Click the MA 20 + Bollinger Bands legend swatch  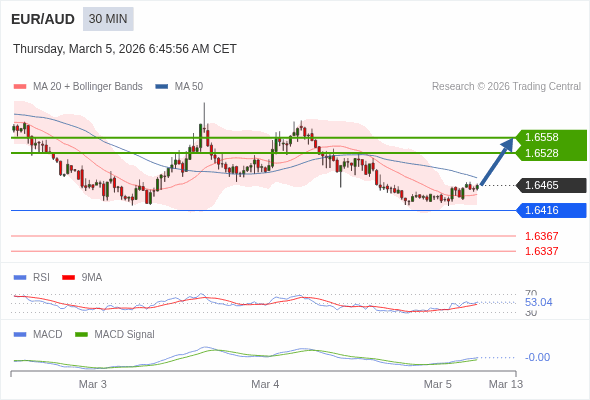point(20,87)
